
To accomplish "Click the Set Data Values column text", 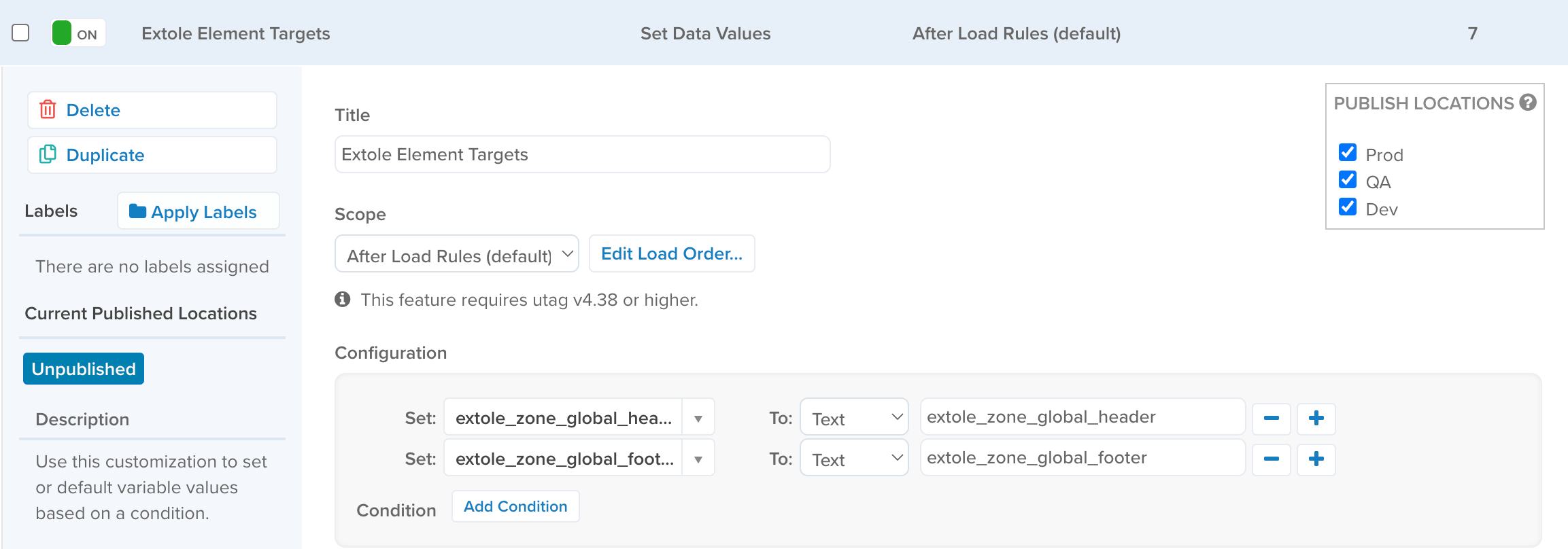I will (705, 33).
